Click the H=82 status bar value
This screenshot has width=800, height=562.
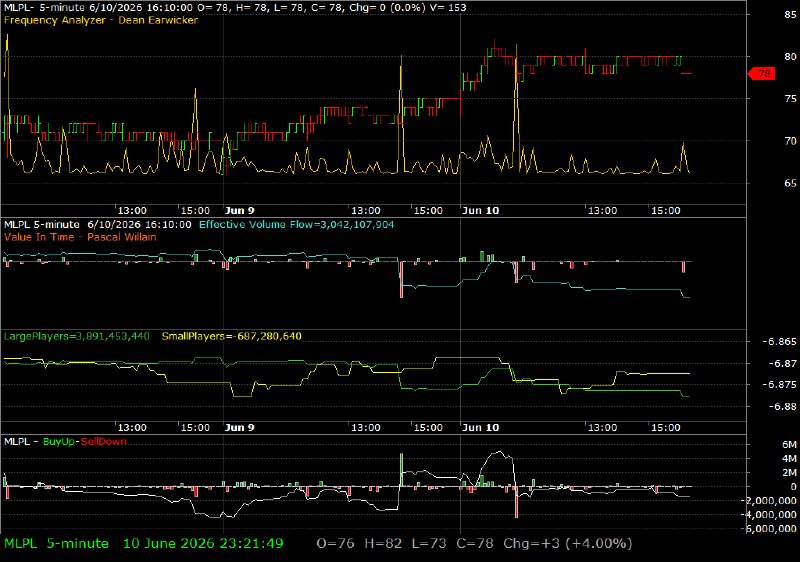[x=383, y=544]
